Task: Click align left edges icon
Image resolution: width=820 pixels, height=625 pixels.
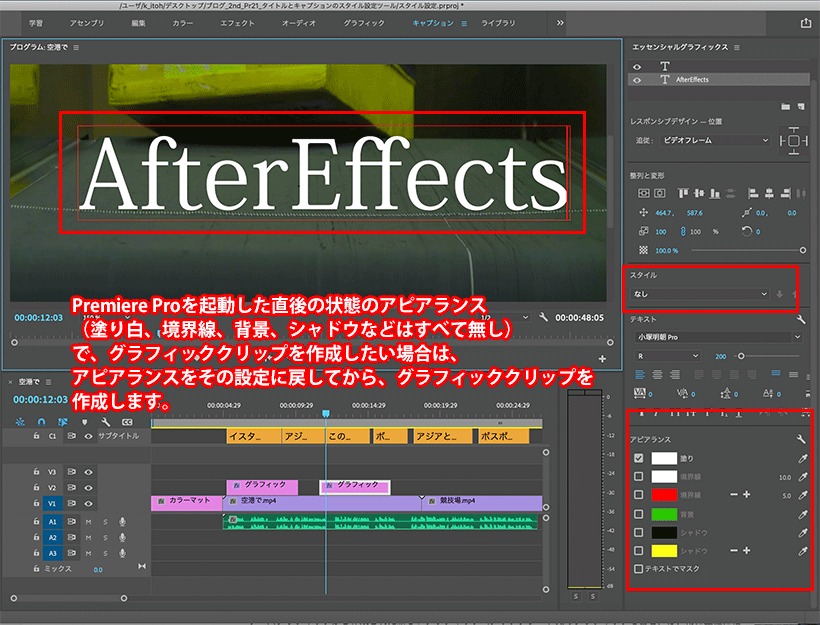Action: pos(753,194)
